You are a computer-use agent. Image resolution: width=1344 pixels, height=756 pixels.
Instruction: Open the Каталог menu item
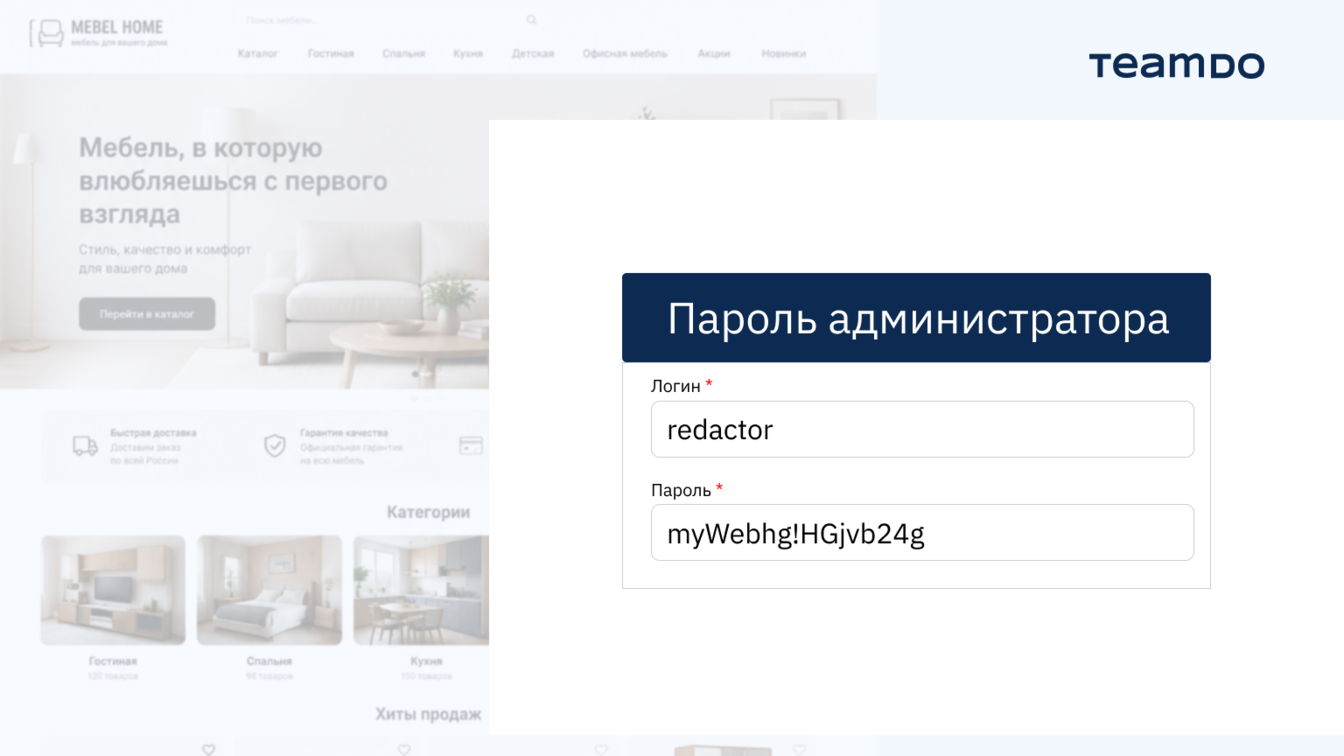click(x=258, y=54)
